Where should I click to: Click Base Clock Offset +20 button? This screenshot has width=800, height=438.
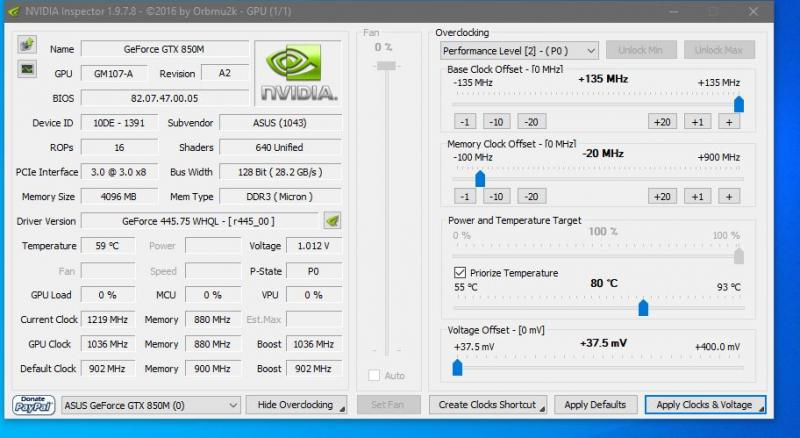point(662,122)
